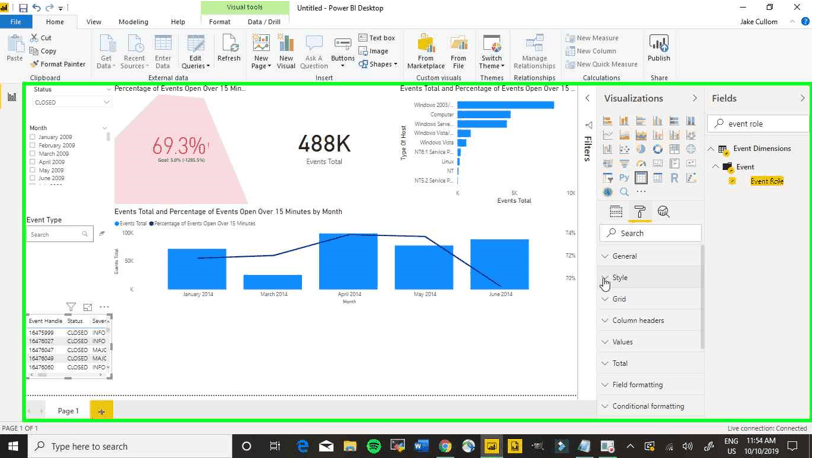Add a new page with plus button
Viewport: 813px width, 458px height.
[x=101, y=411]
